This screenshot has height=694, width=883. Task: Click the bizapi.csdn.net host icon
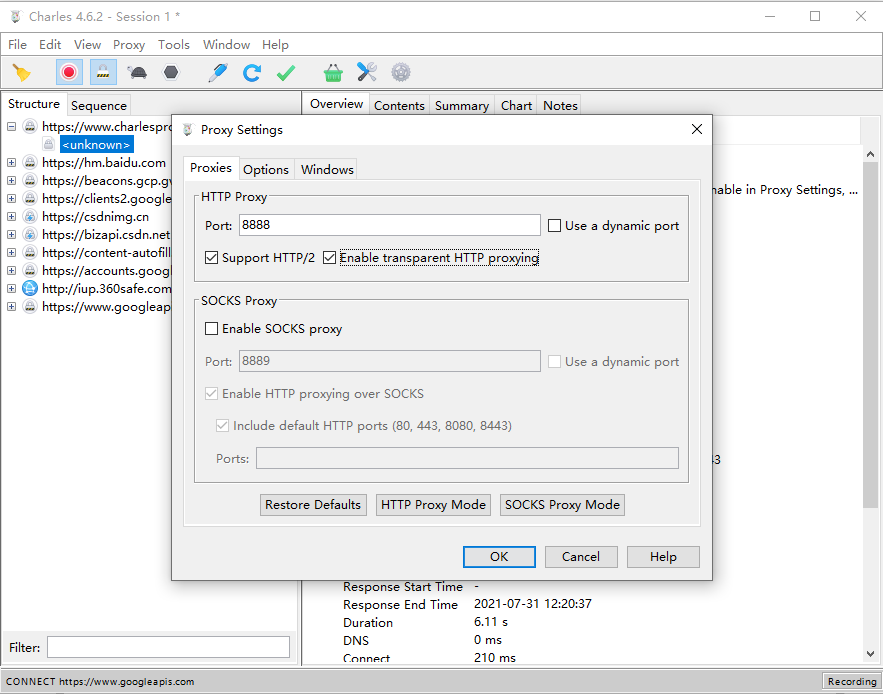[30, 235]
